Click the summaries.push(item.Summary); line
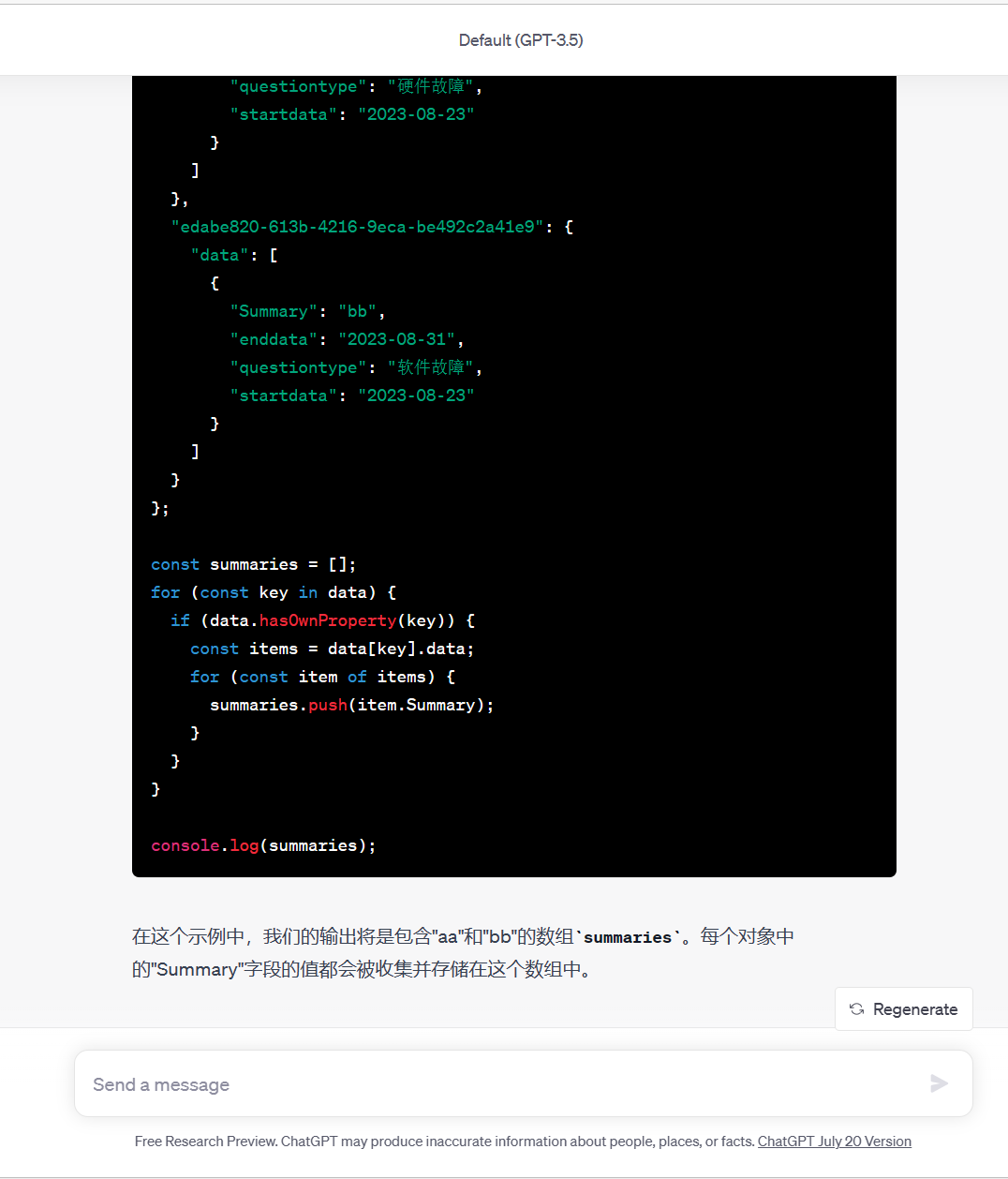 351,705
